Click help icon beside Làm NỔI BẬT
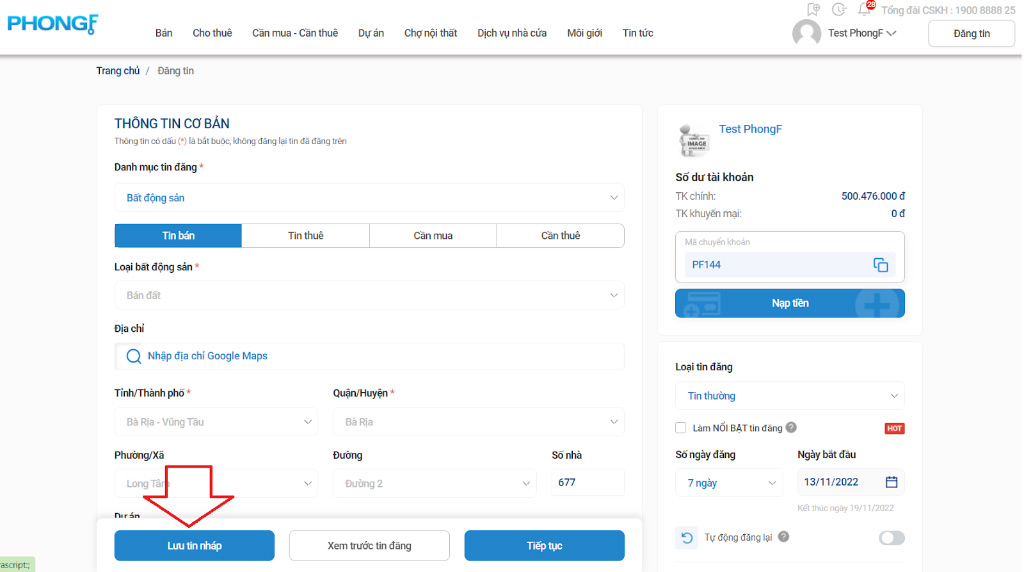This screenshot has height=572, width=1024. [x=791, y=428]
